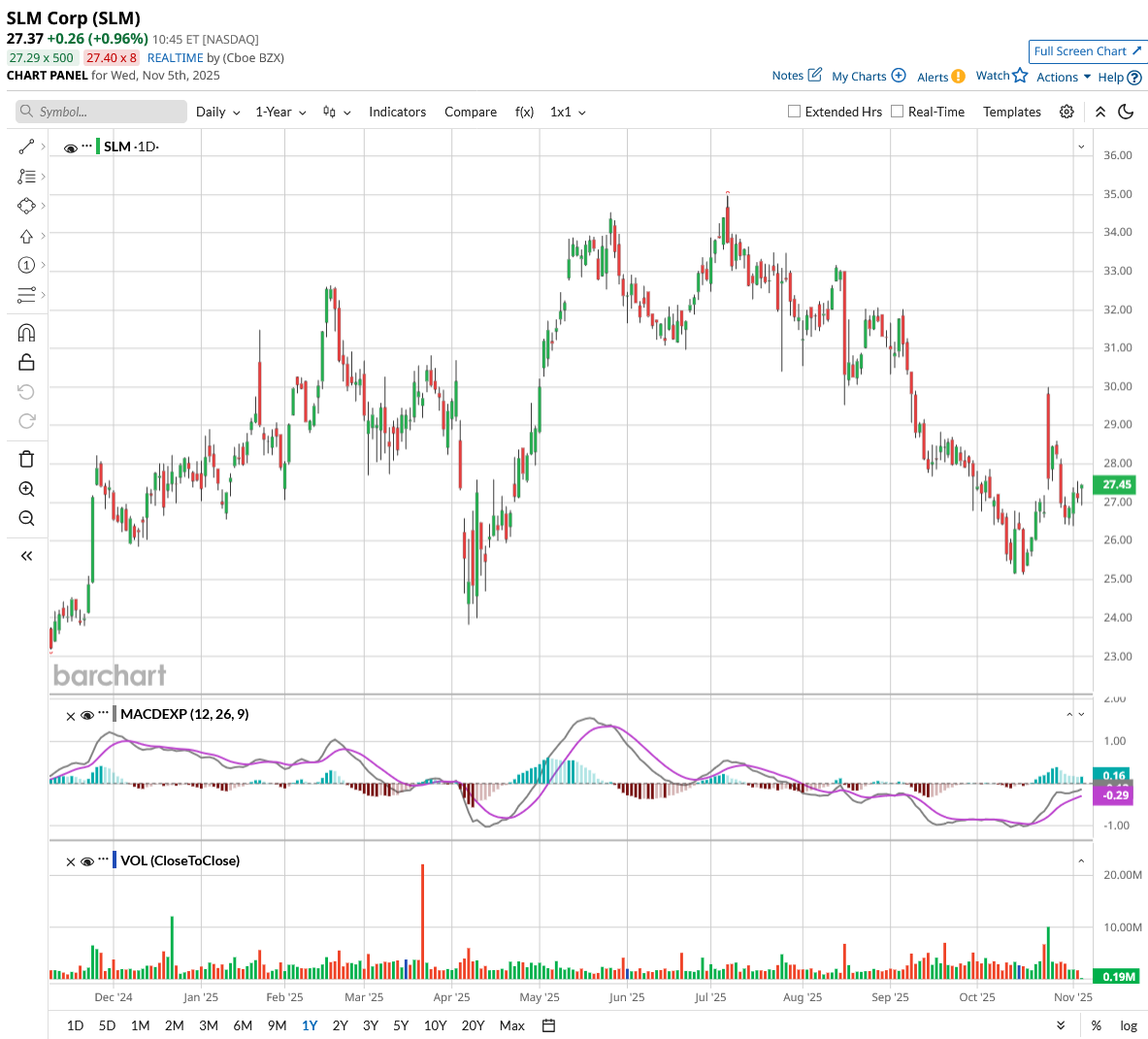Open the 1-Year range dropdown
The height and width of the screenshot is (1039, 1148).
tap(280, 112)
